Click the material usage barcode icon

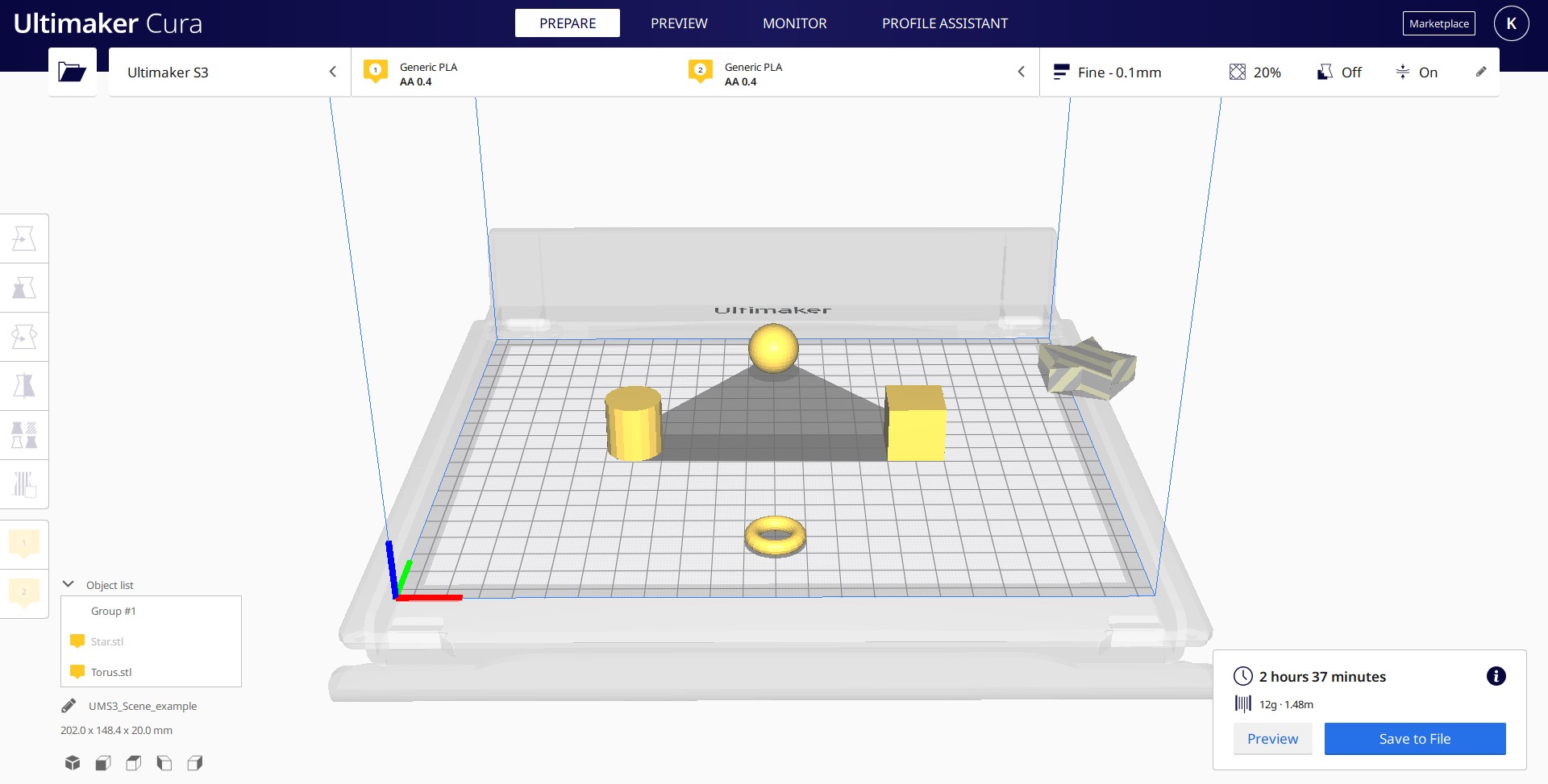tap(1243, 703)
